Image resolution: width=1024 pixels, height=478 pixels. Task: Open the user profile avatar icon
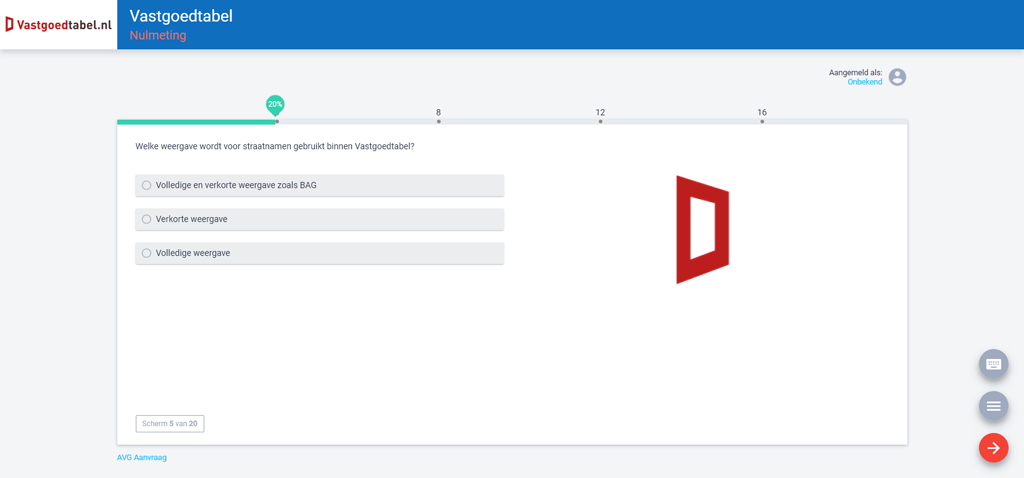(x=897, y=77)
